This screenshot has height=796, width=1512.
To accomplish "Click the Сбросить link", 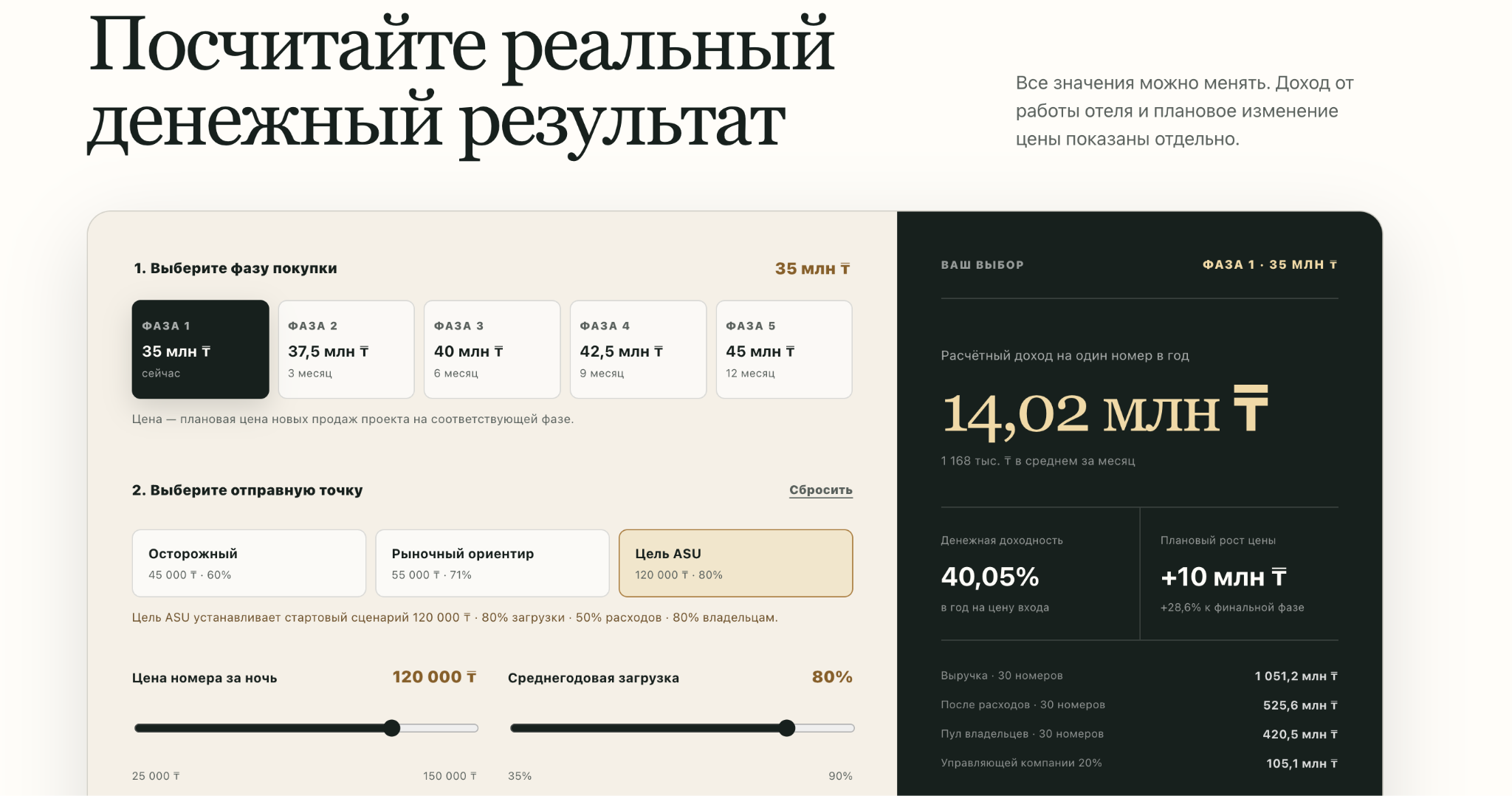I will click(821, 490).
